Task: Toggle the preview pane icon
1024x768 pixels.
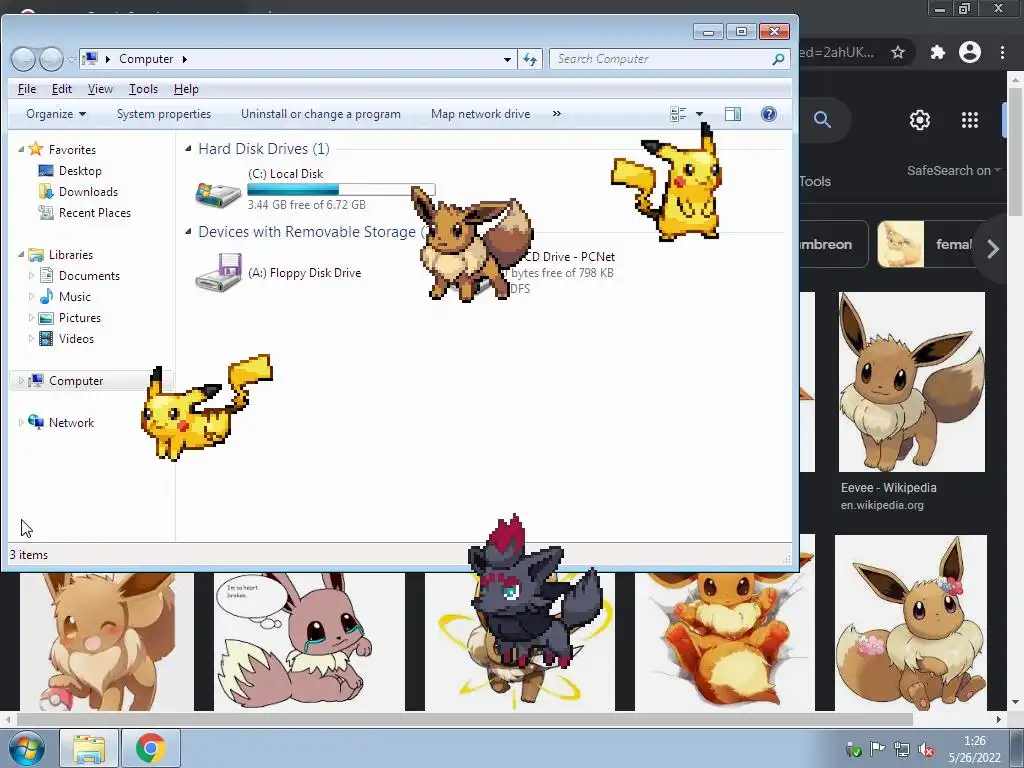Action: pos(733,114)
